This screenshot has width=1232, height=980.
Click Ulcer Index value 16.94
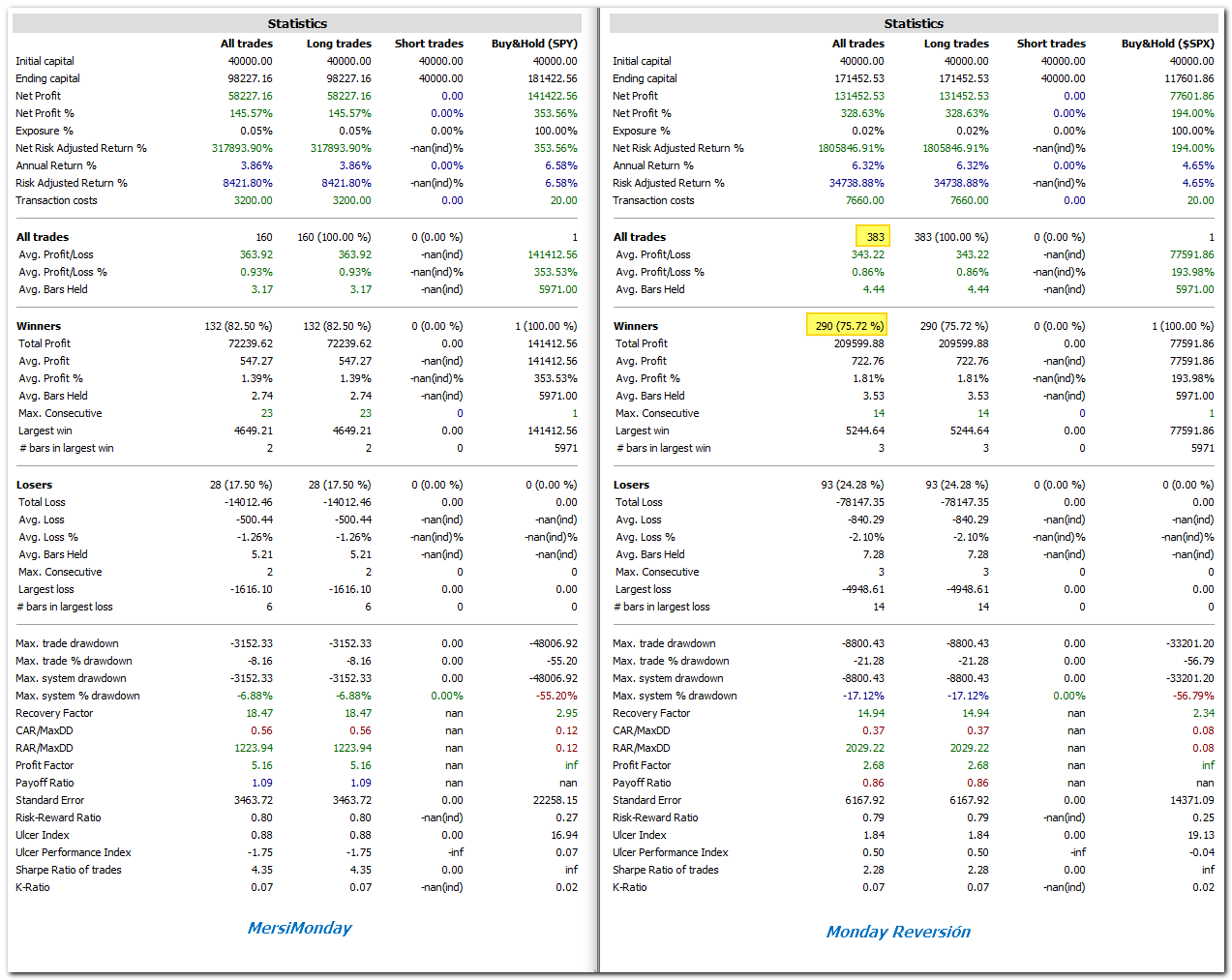[x=564, y=835]
